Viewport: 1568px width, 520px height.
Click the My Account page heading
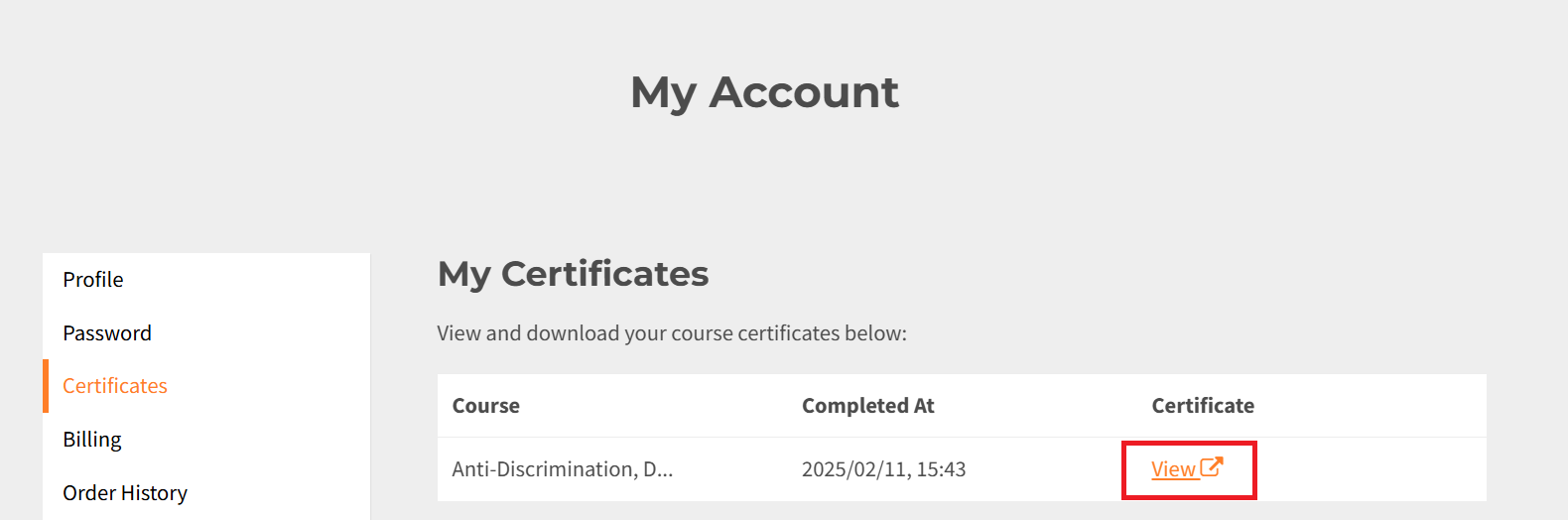[x=764, y=92]
